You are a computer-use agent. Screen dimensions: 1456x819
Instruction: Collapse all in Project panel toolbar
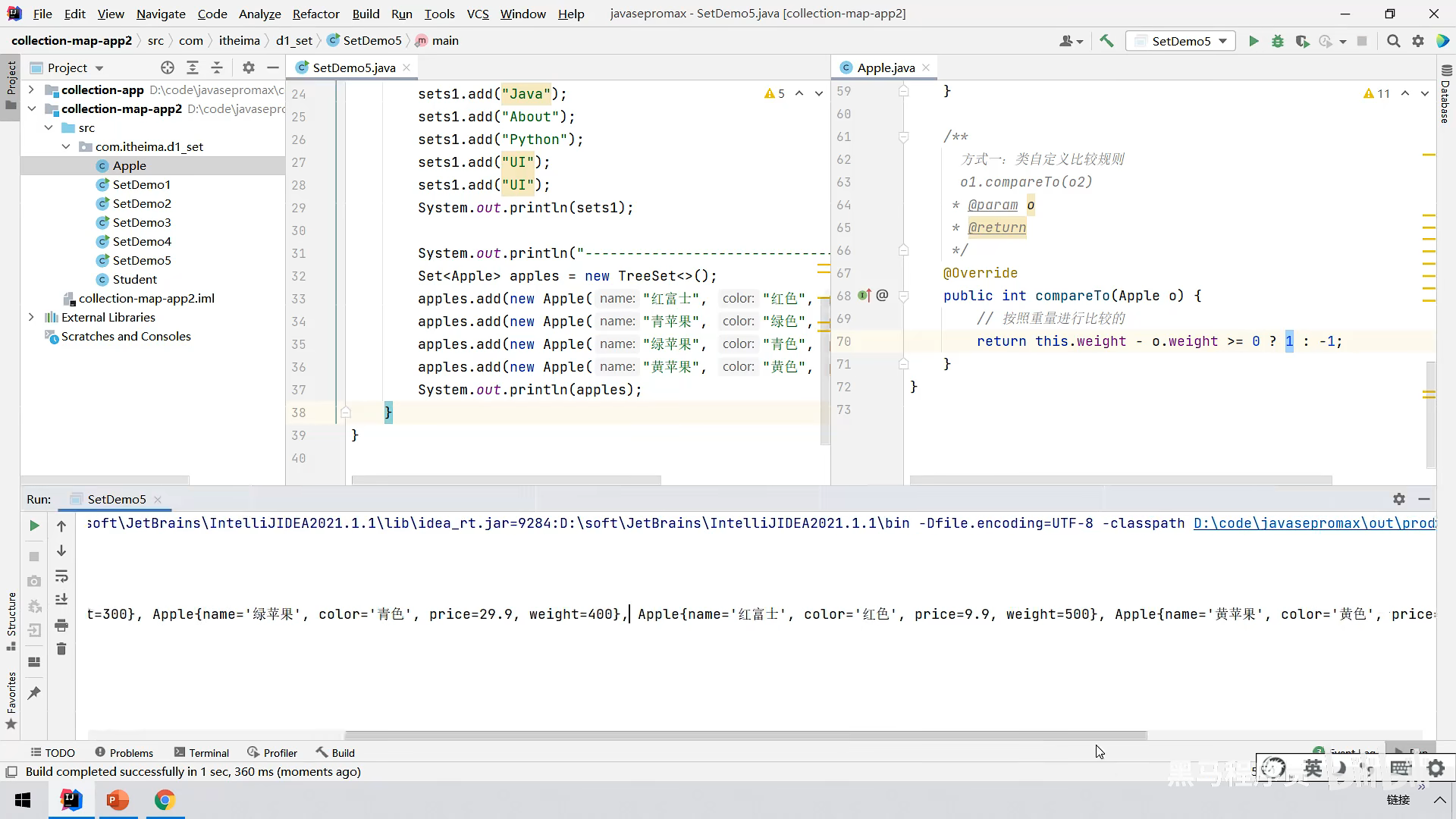point(217,67)
